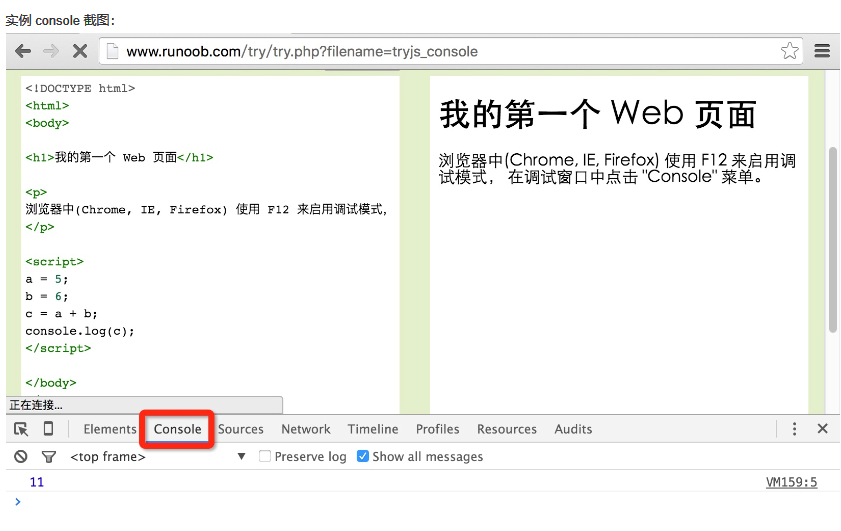Click the 'b = 6;' code line
The width and height of the screenshot is (841, 531).
tap(47, 296)
